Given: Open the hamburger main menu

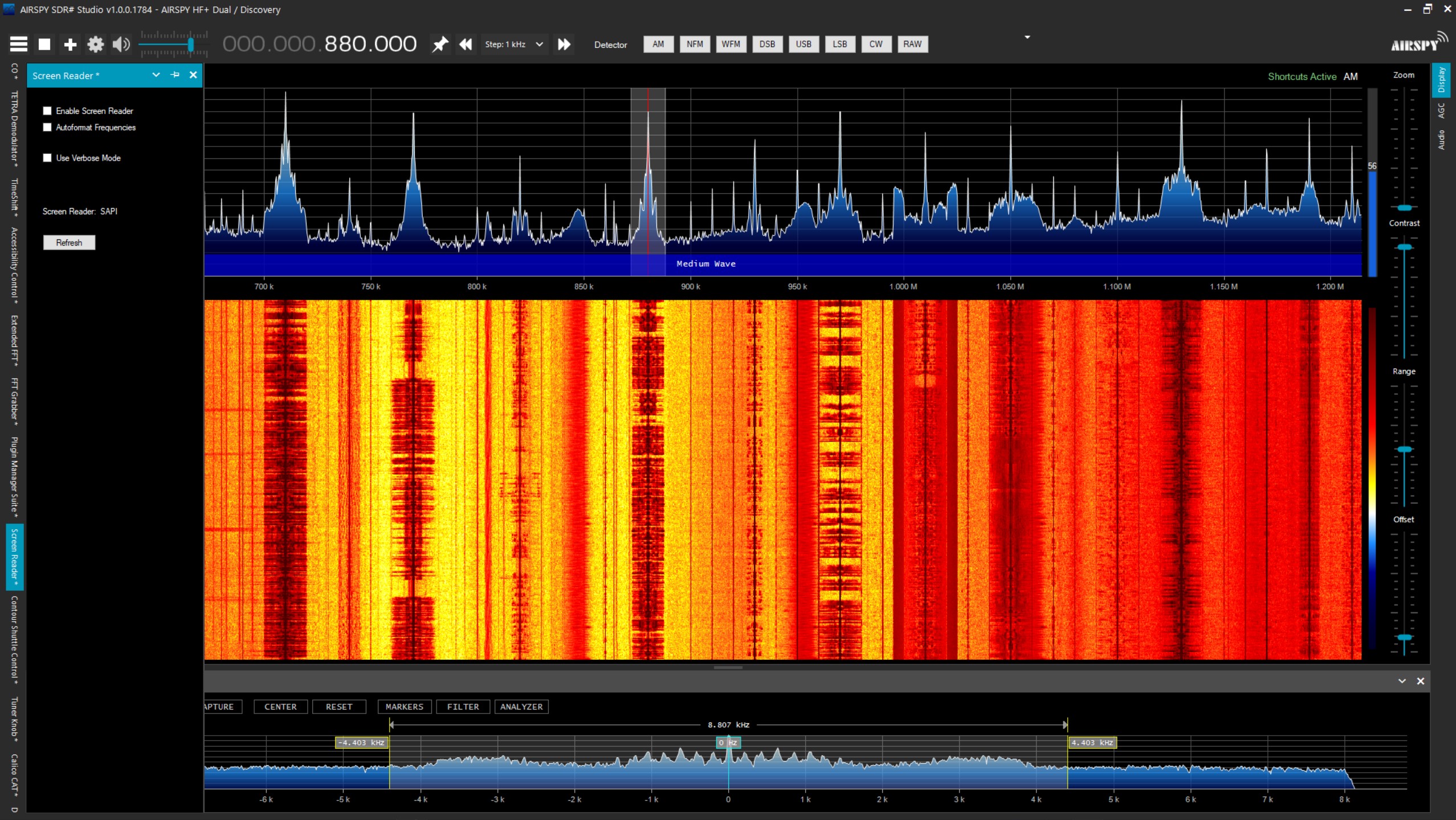Looking at the screenshot, I should [x=18, y=44].
